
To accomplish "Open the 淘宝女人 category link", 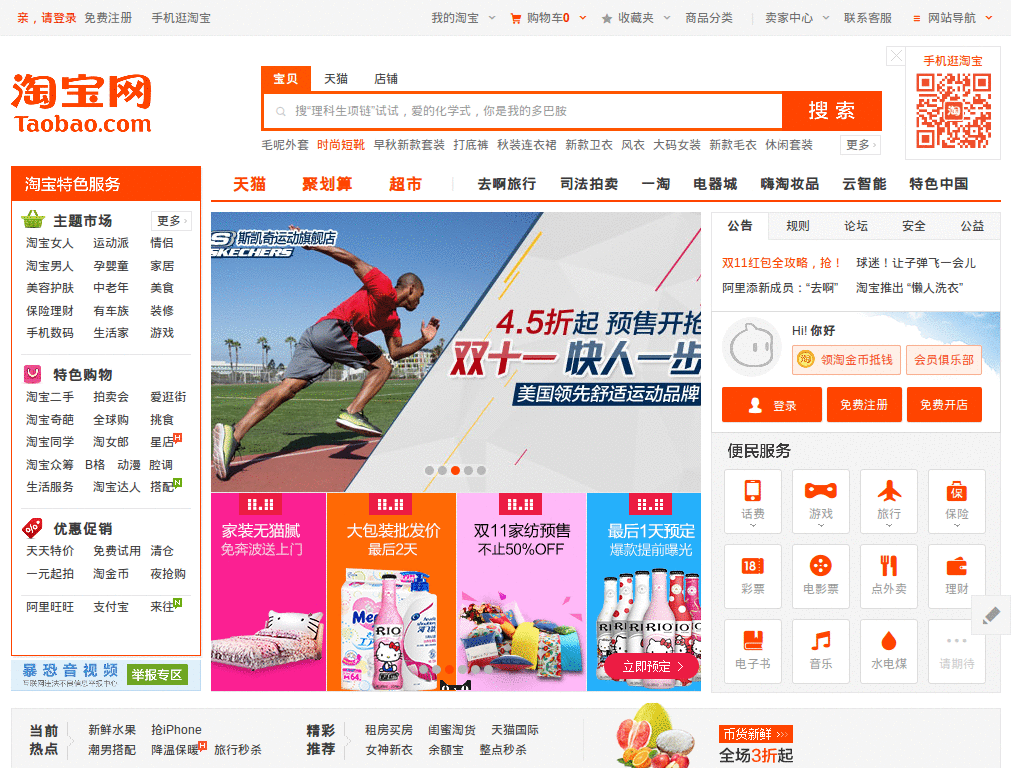I will click(50, 243).
